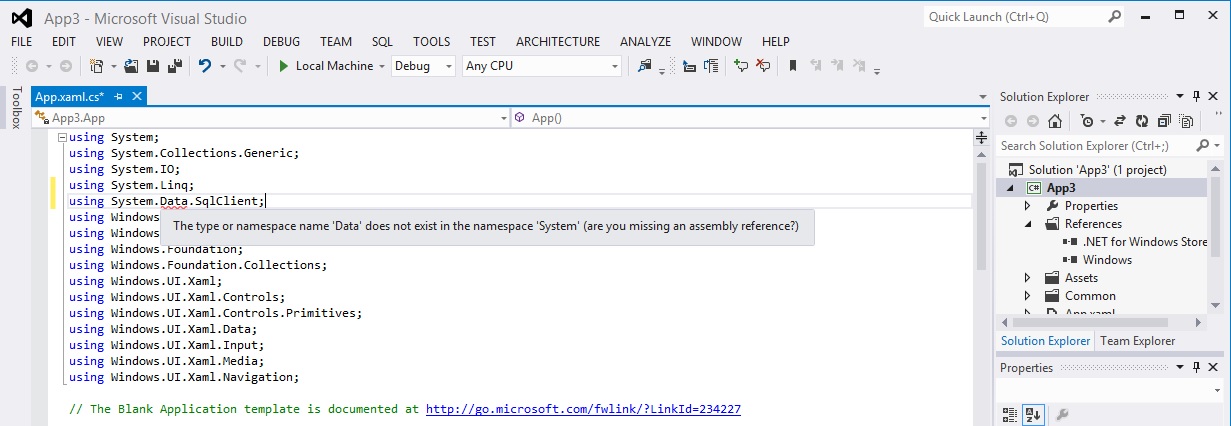1231x426 pixels.
Task: Click the Redo toolbar icon
Action: click(x=239, y=66)
